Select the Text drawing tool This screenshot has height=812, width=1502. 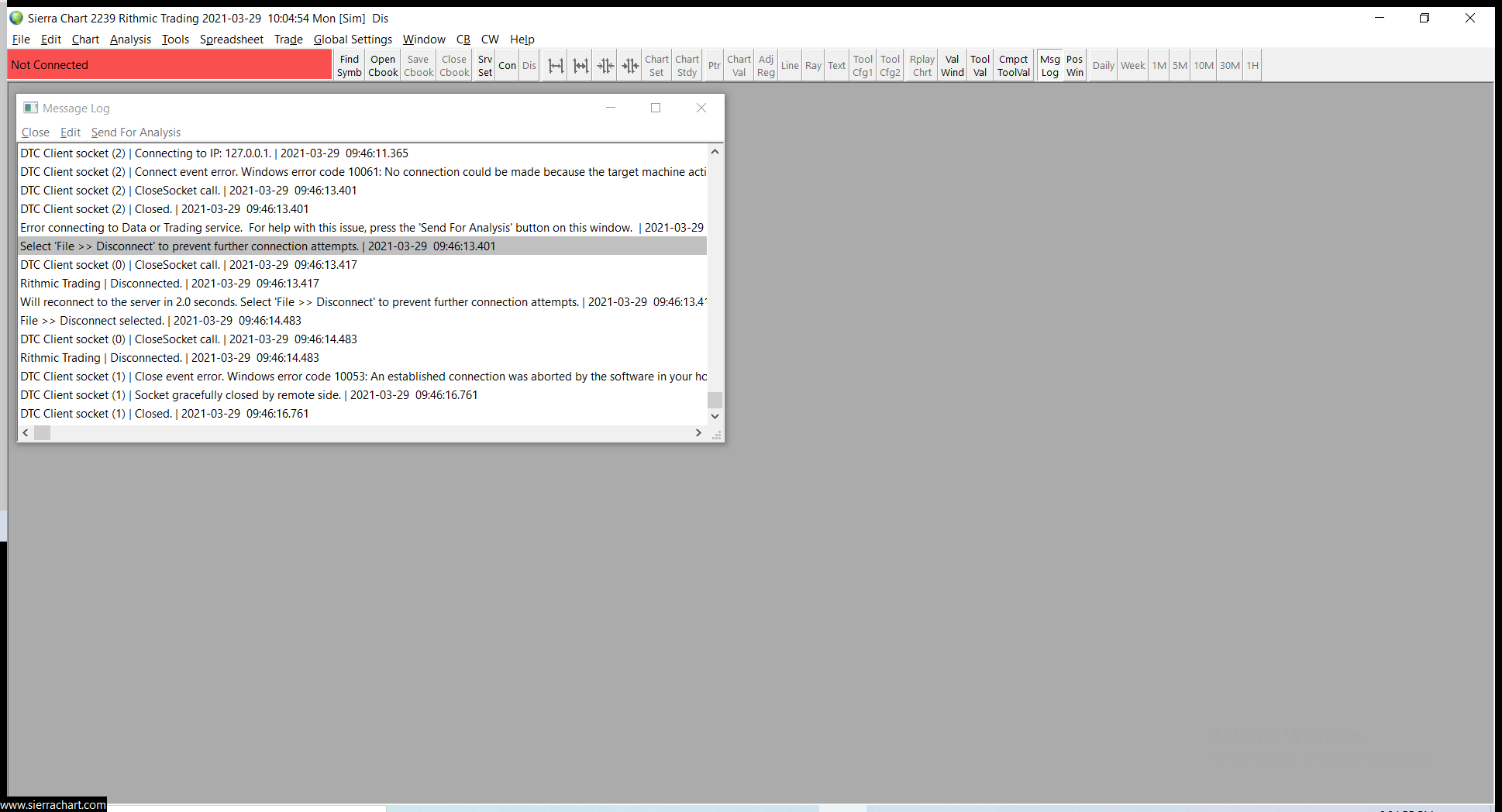click(x=837, y=66)
